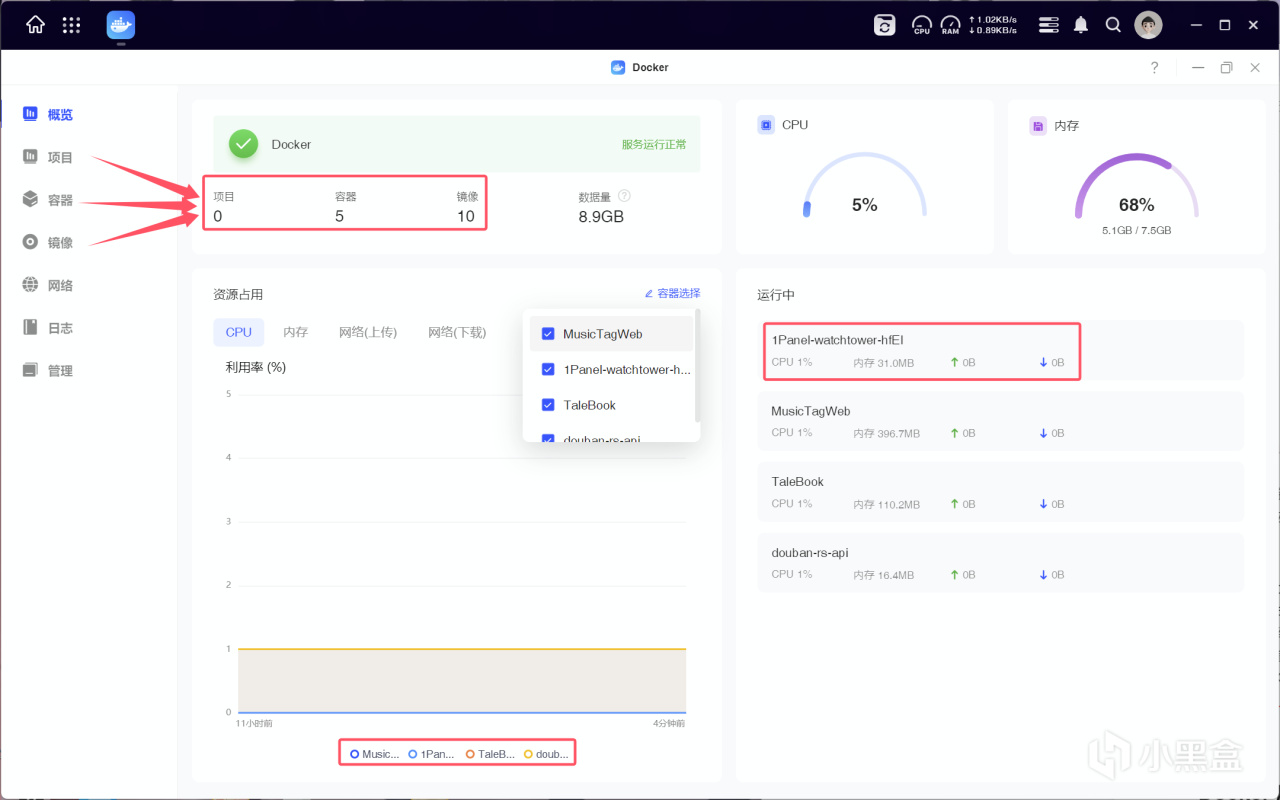Screen dimensions: 1280x800
Task: Click the 0.89KB/s download speed readout
Action: [993, 31]
